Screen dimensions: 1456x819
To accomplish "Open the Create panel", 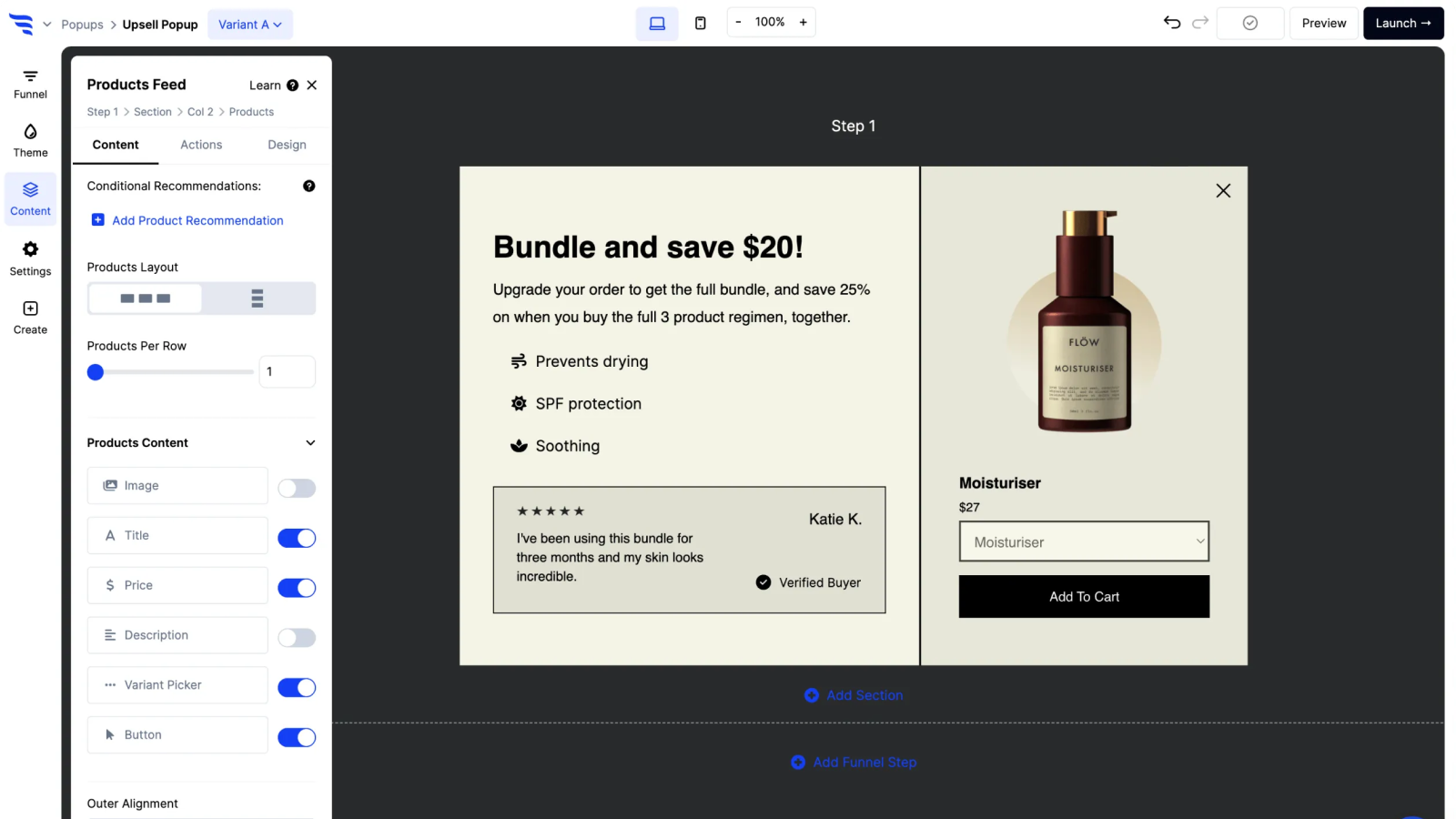I will pos(30,318).
